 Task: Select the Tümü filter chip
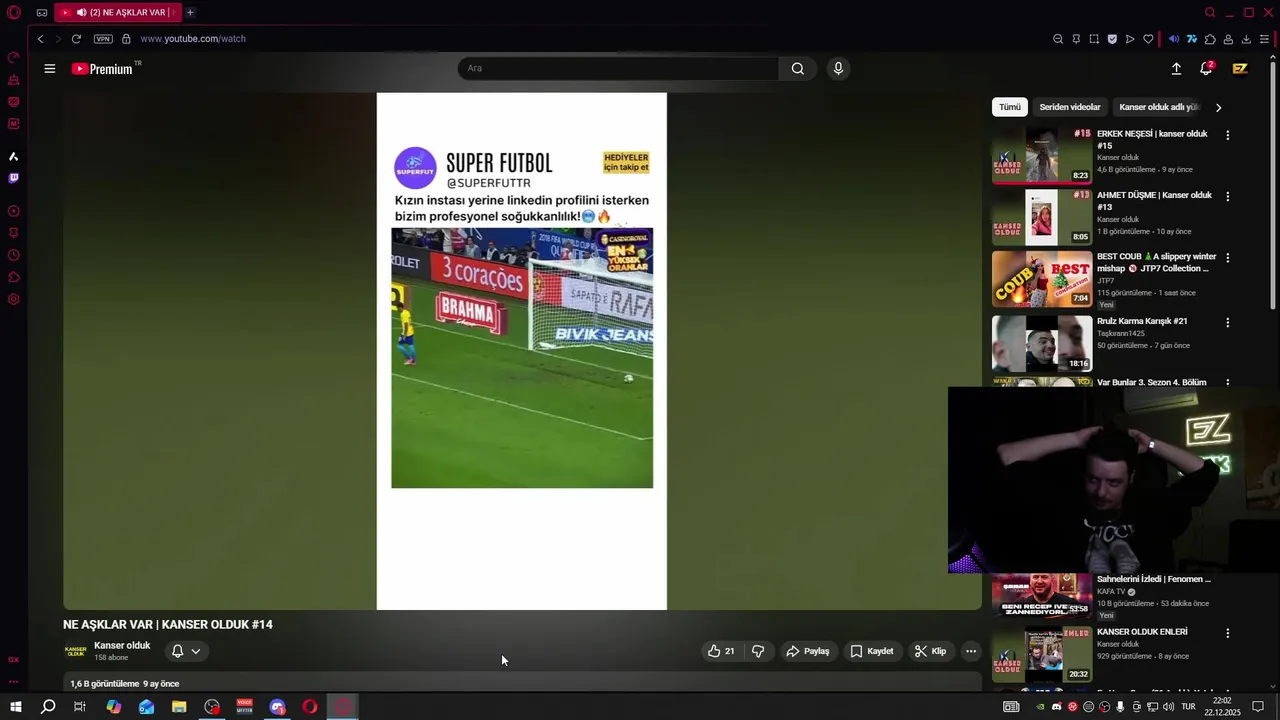point(1010,107)
